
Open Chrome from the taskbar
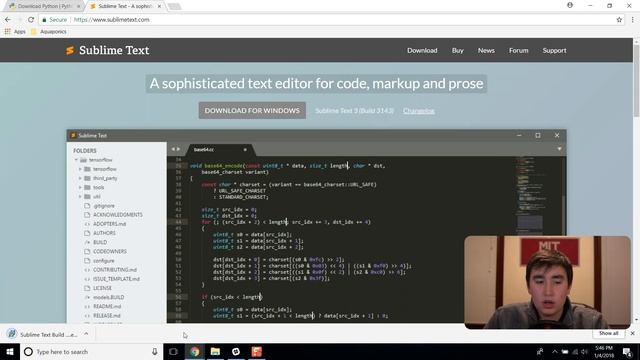195,351
